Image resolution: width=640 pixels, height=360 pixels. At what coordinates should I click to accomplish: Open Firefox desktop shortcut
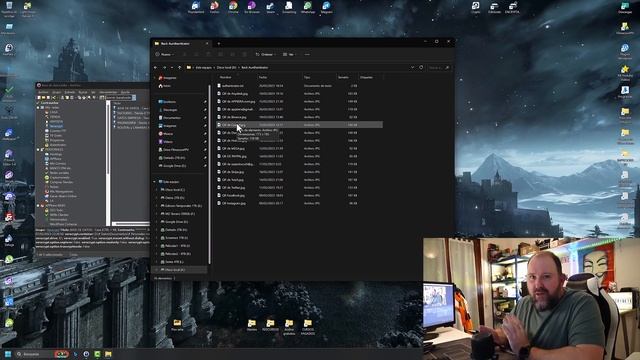pos(214,7)
